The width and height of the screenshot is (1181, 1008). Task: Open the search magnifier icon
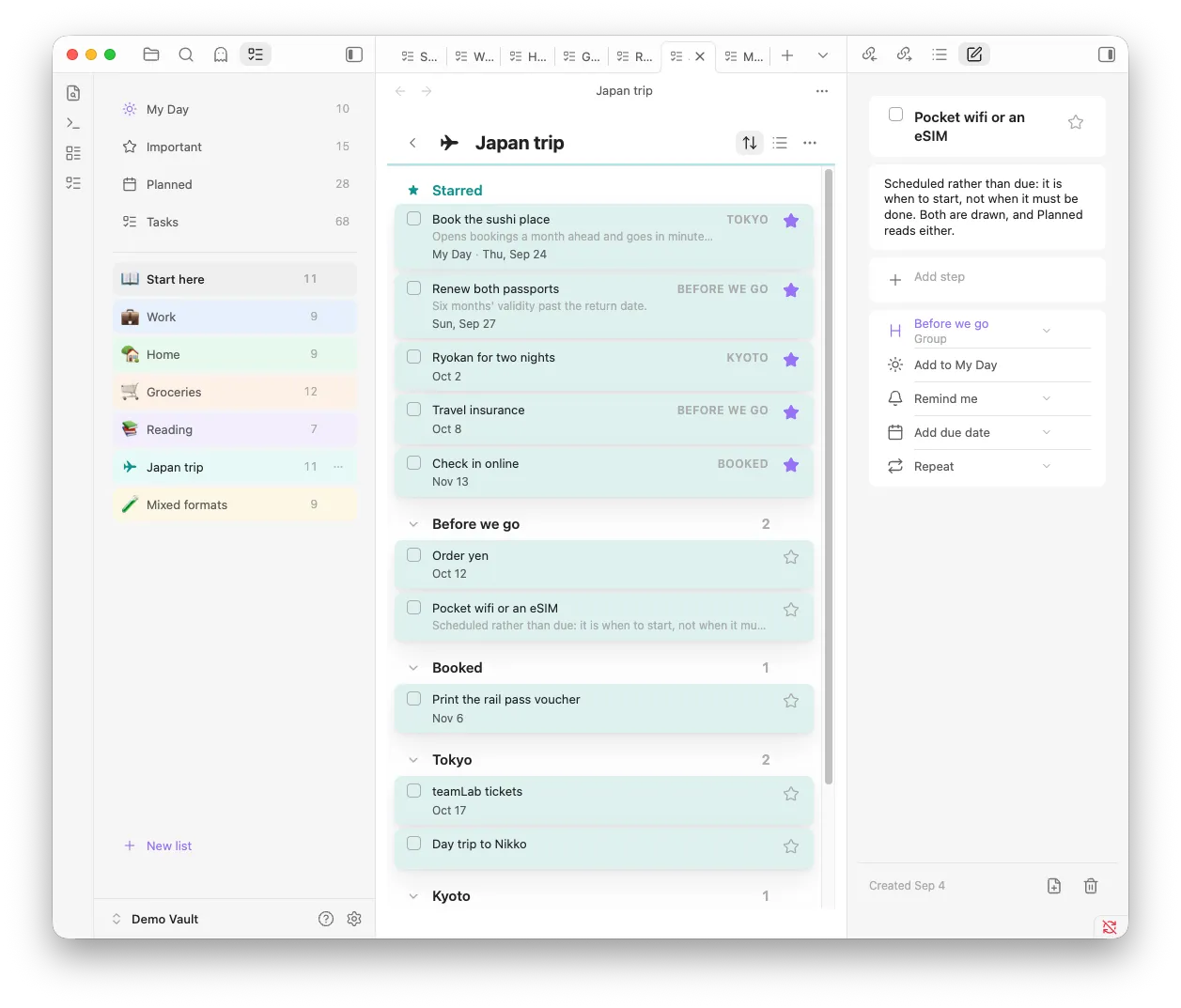(x=186, y=54)
